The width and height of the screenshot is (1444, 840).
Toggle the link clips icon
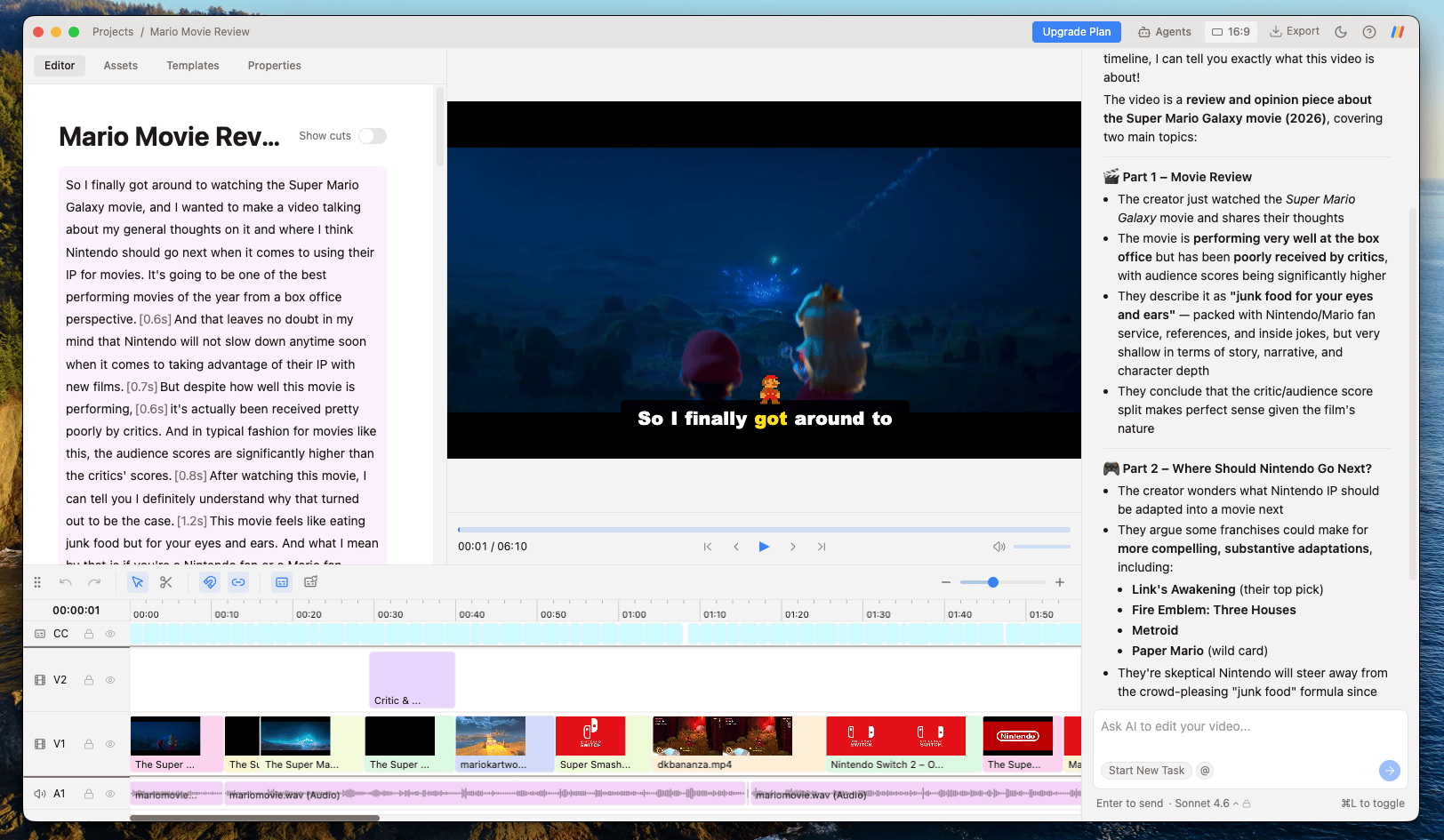[x=238, y=582]
